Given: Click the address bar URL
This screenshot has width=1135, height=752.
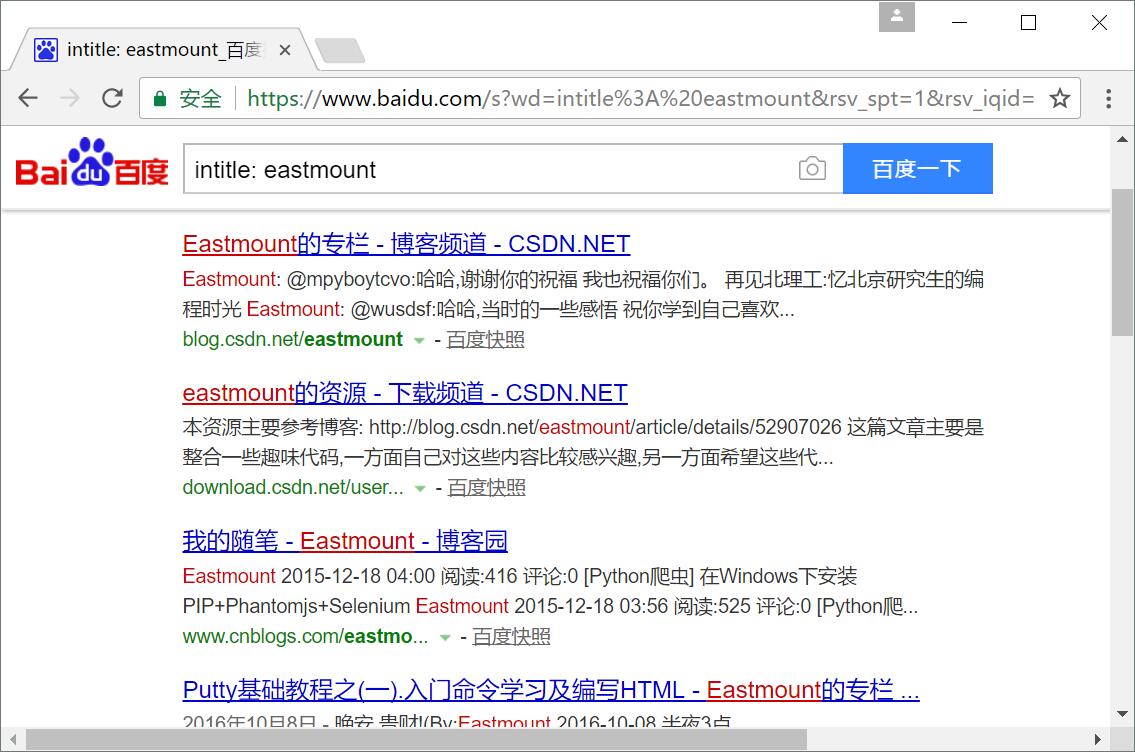Looking at the screenshot, I should coord(641,98).
